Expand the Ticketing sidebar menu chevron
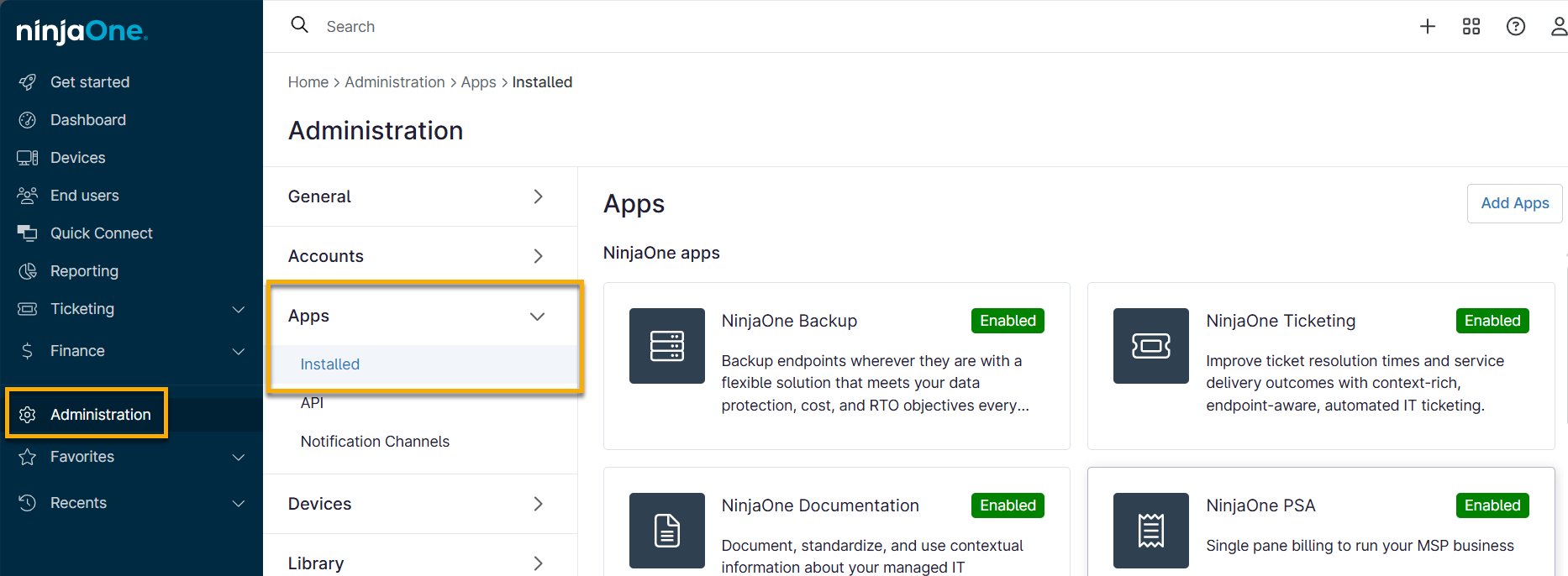This screenshot has width=1568, height=576. tap(239, 310)
